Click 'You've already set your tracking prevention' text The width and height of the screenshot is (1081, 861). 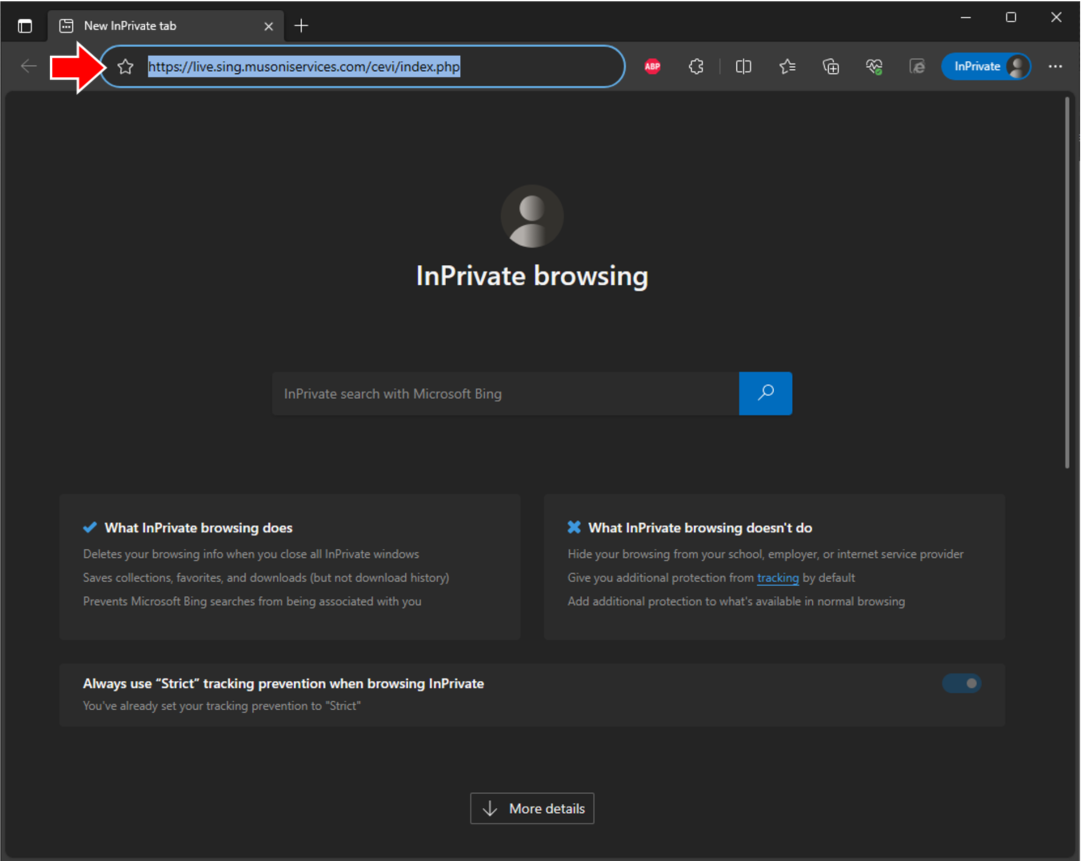pos(222,706)
